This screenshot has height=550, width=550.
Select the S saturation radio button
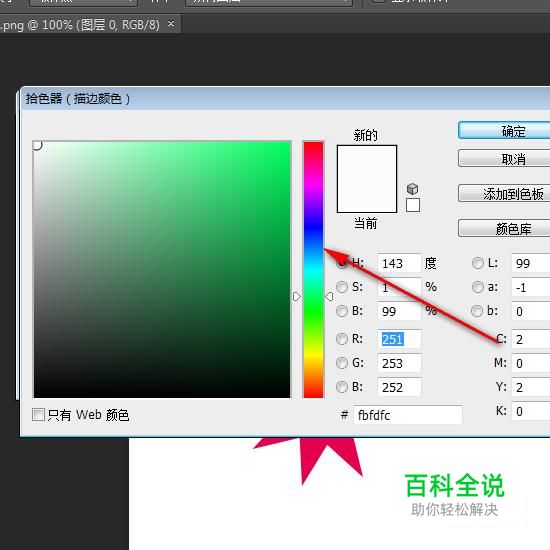(x=342, y=287)
